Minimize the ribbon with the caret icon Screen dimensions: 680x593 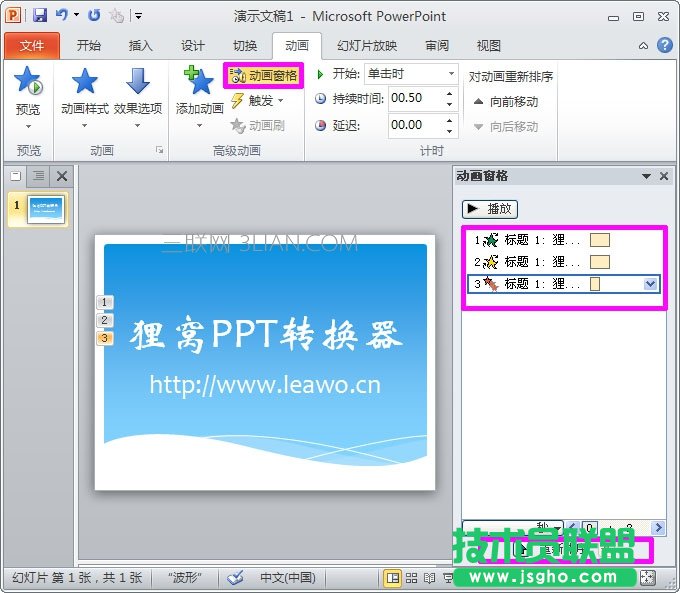pos(644,46)
